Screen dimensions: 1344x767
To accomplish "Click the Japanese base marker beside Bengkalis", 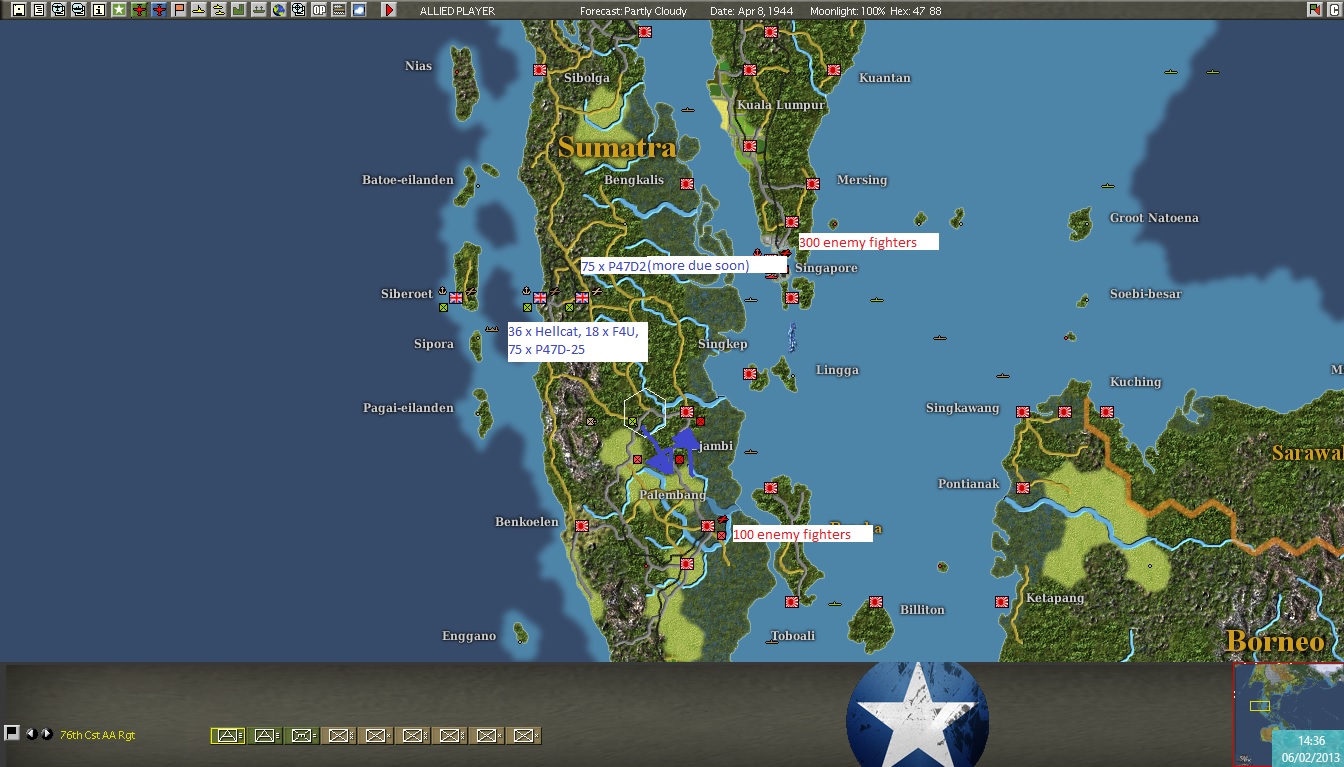I will click(x=687, y=184).
